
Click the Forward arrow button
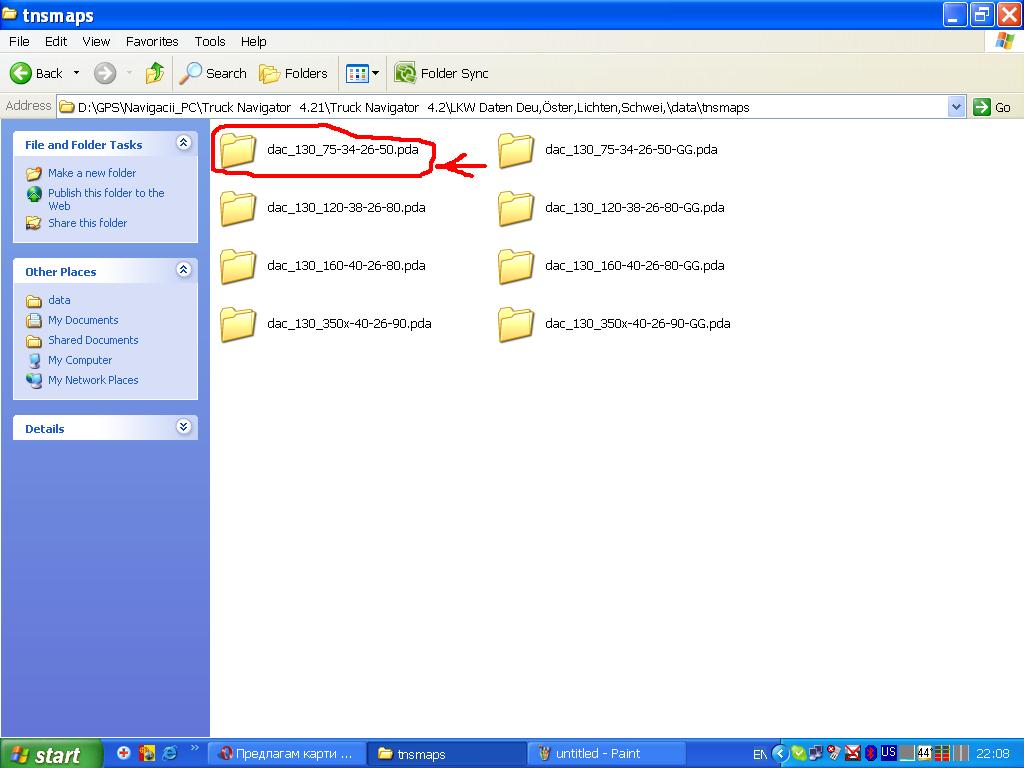click(x=104, y=73)
